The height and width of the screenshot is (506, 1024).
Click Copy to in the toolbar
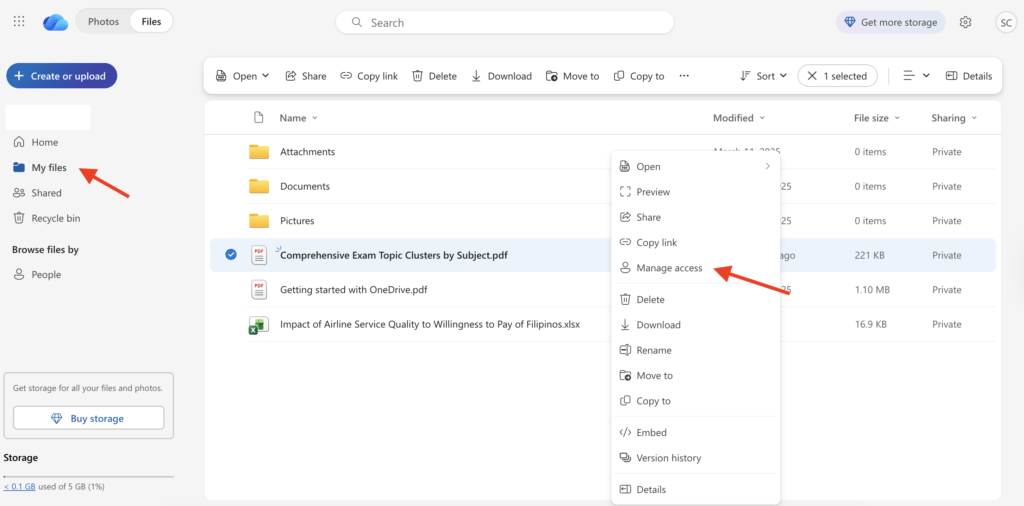tap(639, 76)
